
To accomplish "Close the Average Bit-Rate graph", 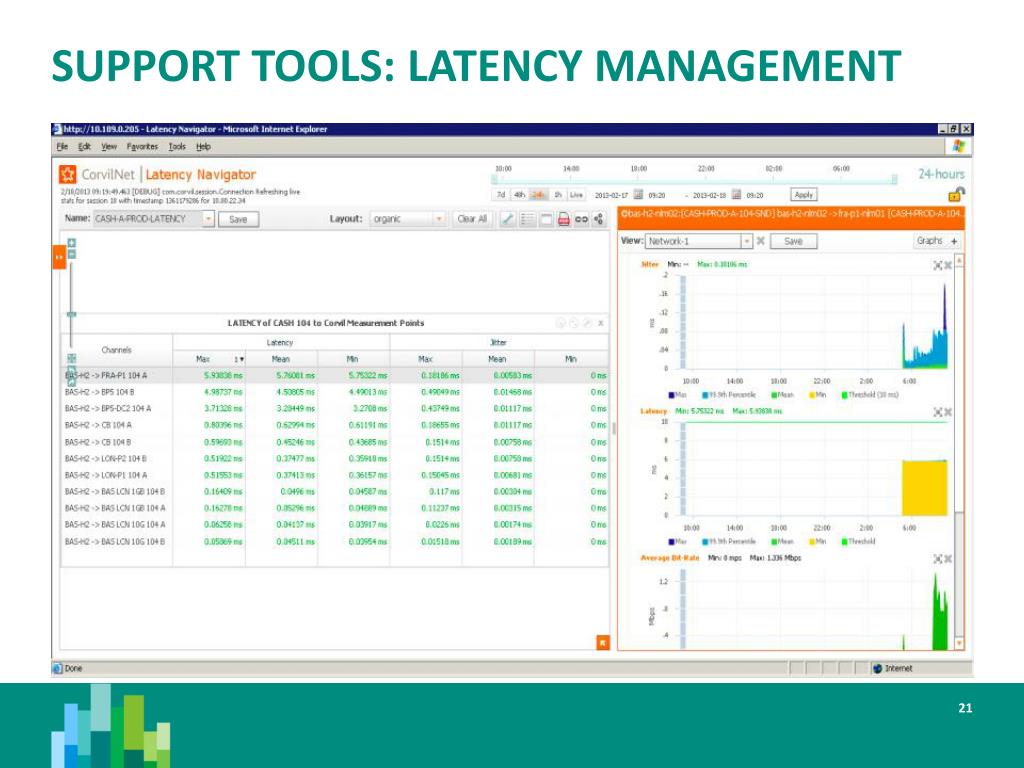I will [x=948, y=559].
